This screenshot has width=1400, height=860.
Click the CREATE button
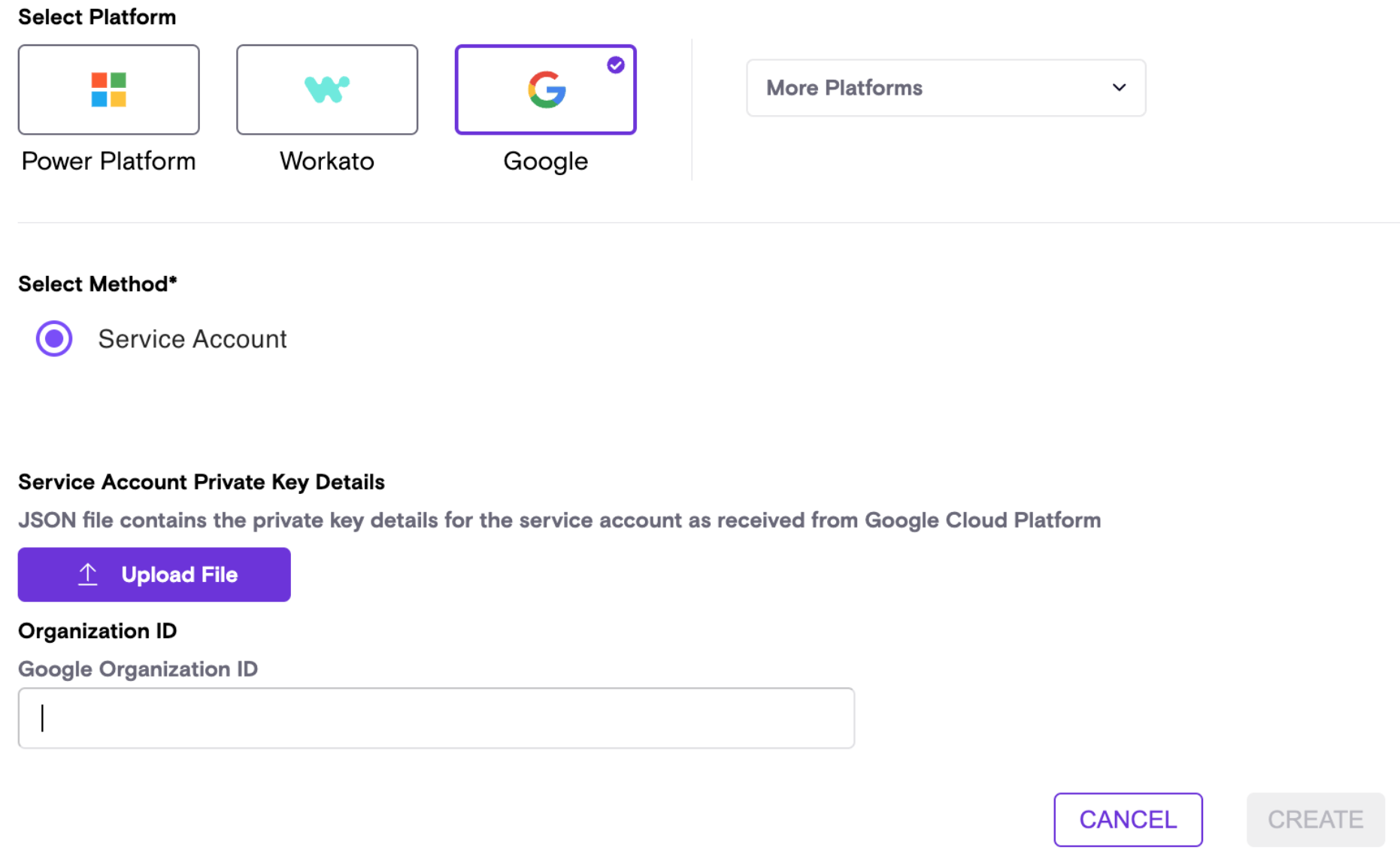click(x=1315, y=819)
